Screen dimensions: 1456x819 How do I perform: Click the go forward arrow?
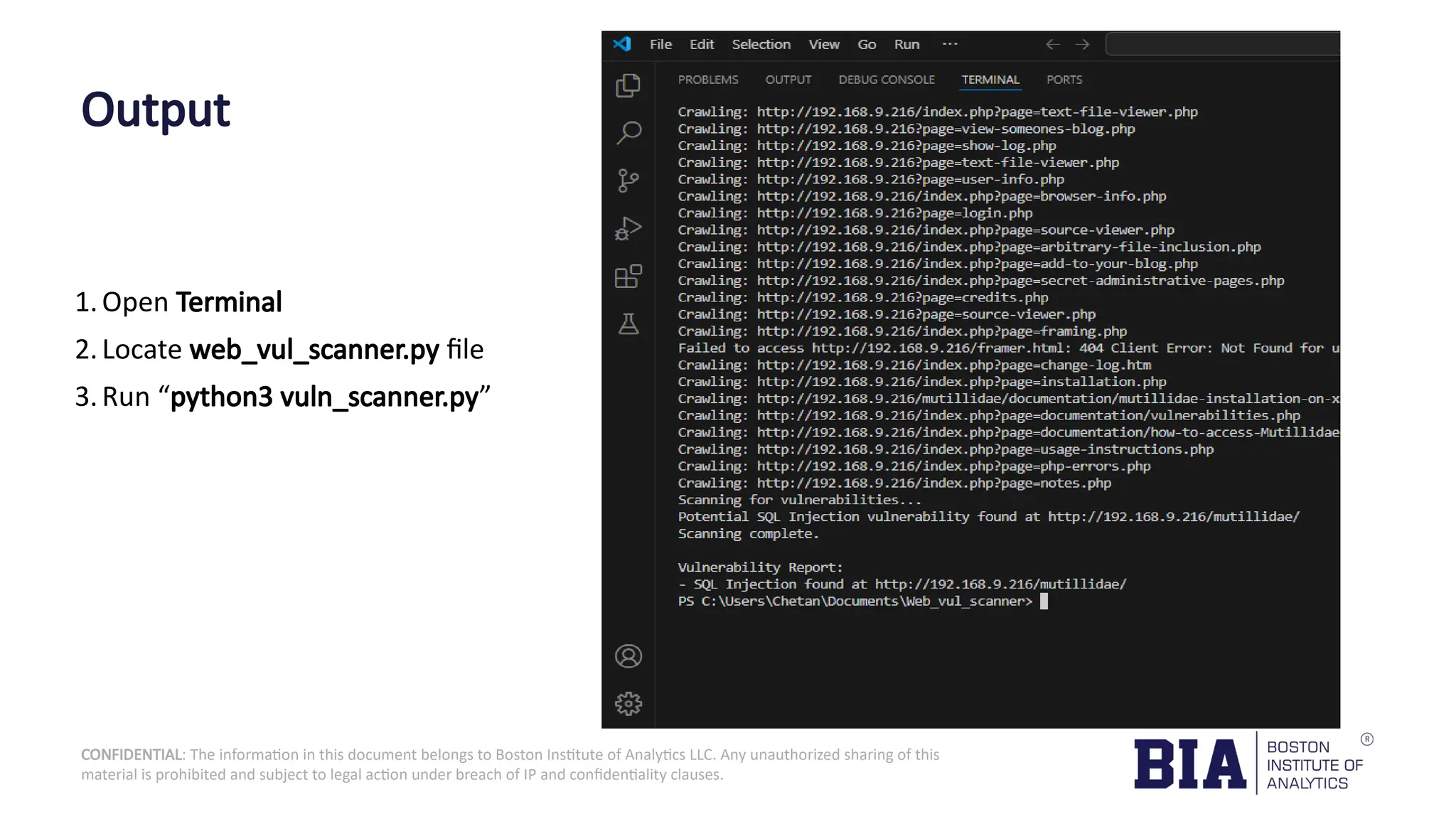(1083, 44)
